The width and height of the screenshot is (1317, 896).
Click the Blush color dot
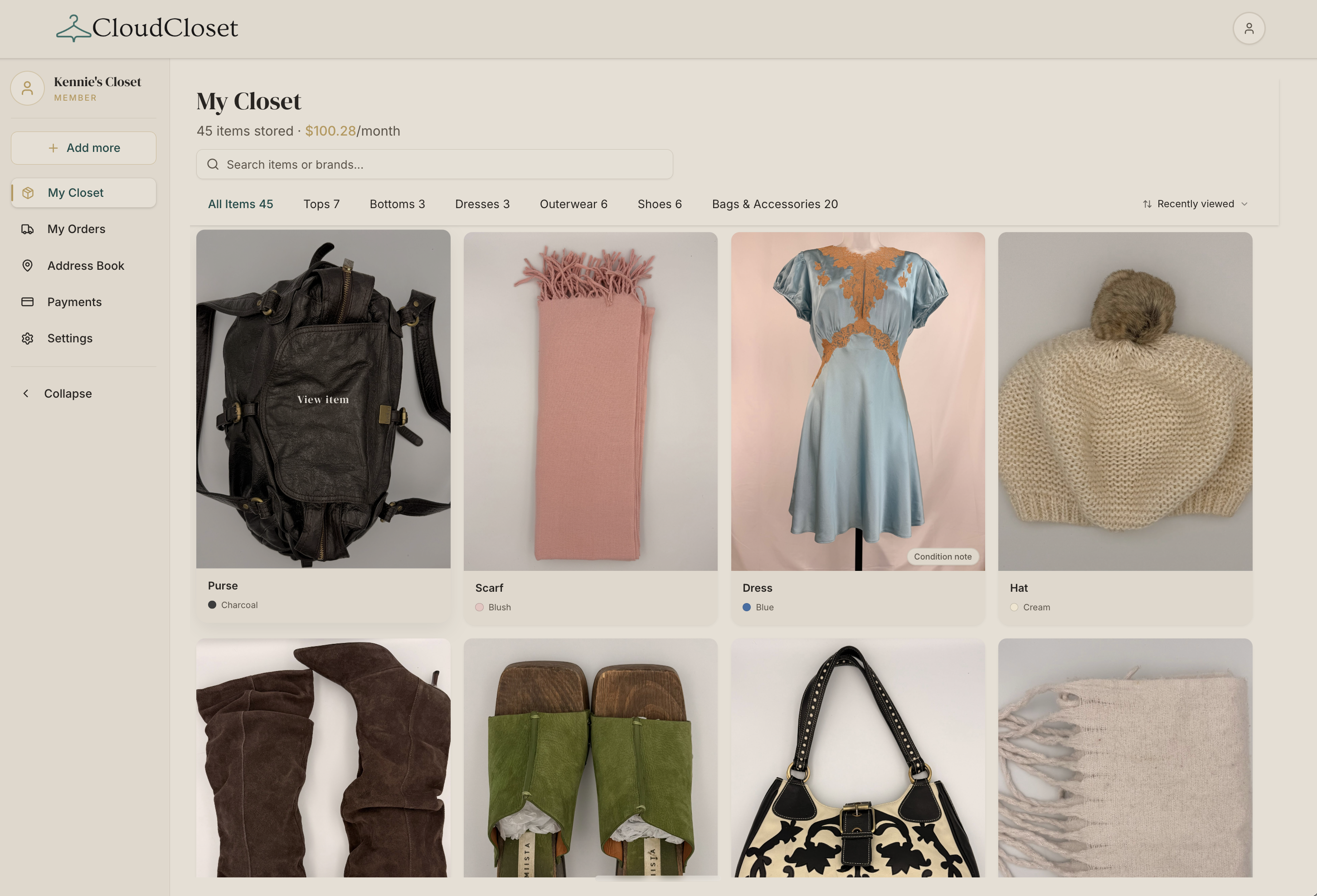pos(480,607)
